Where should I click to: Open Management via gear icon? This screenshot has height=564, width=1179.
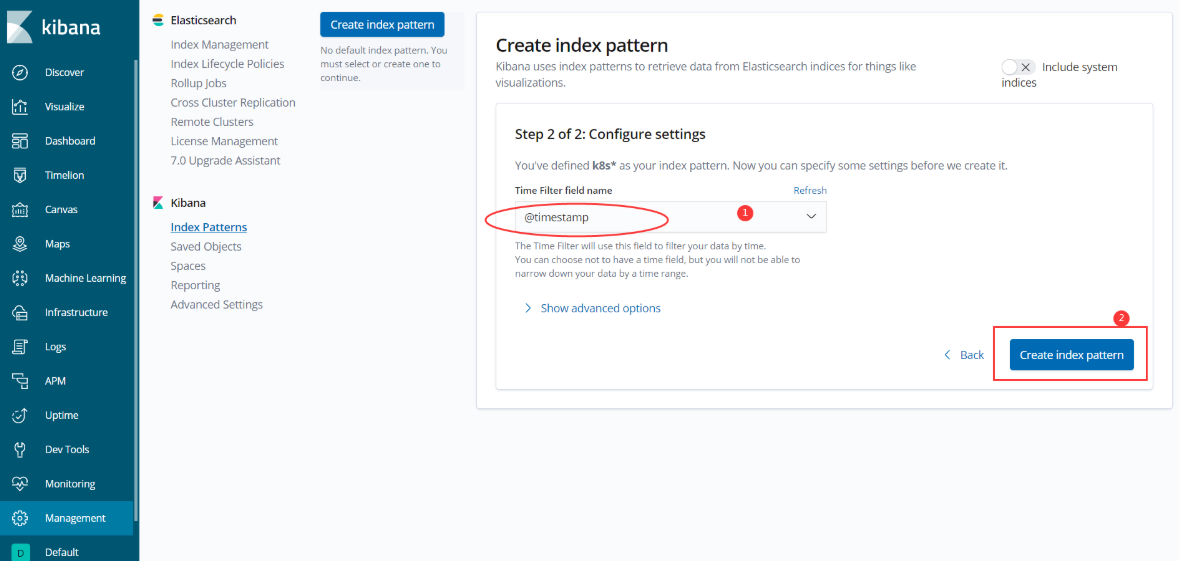20,518
